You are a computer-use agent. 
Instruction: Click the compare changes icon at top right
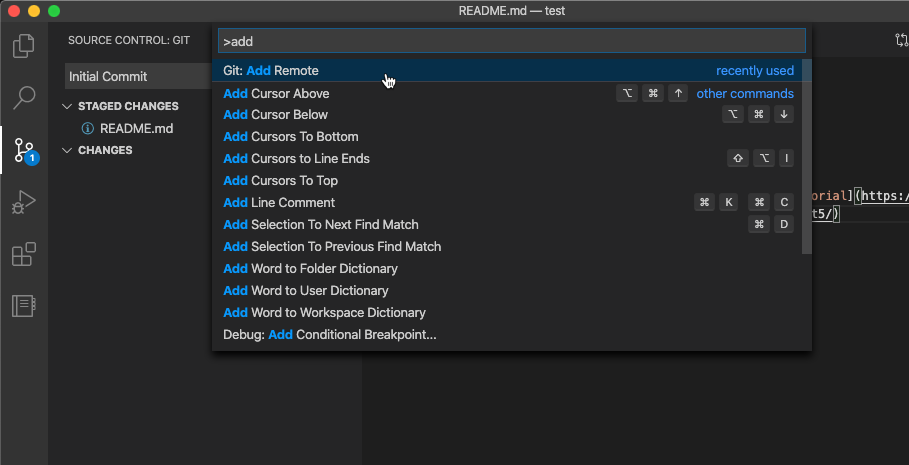point(901,40)
